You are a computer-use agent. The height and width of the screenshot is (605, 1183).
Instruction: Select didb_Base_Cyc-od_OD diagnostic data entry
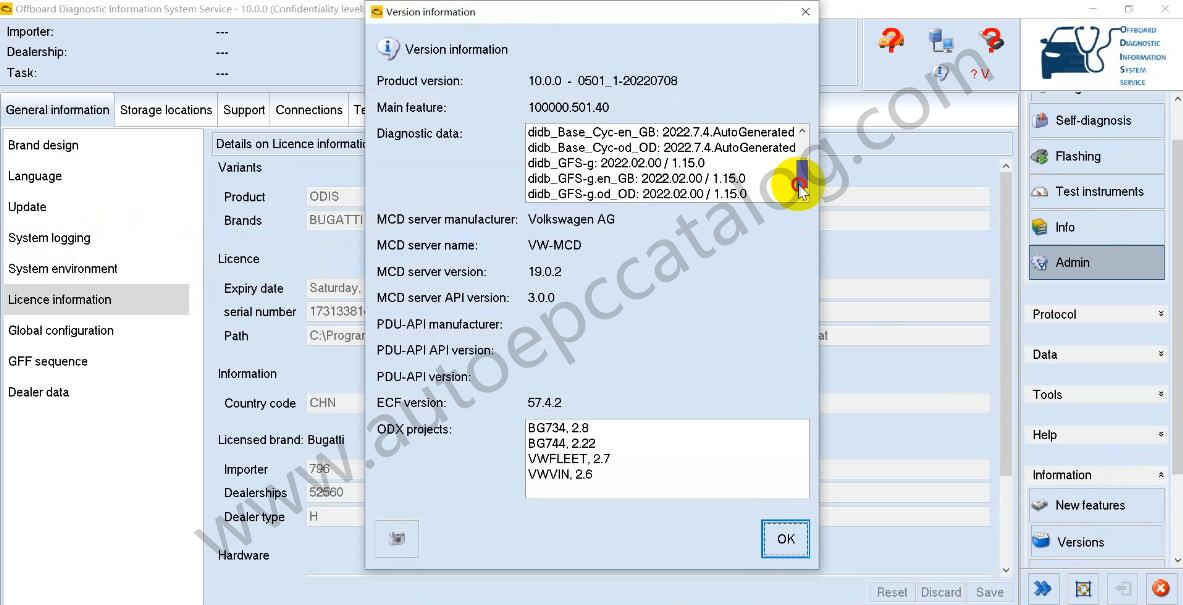click(662, 147)
